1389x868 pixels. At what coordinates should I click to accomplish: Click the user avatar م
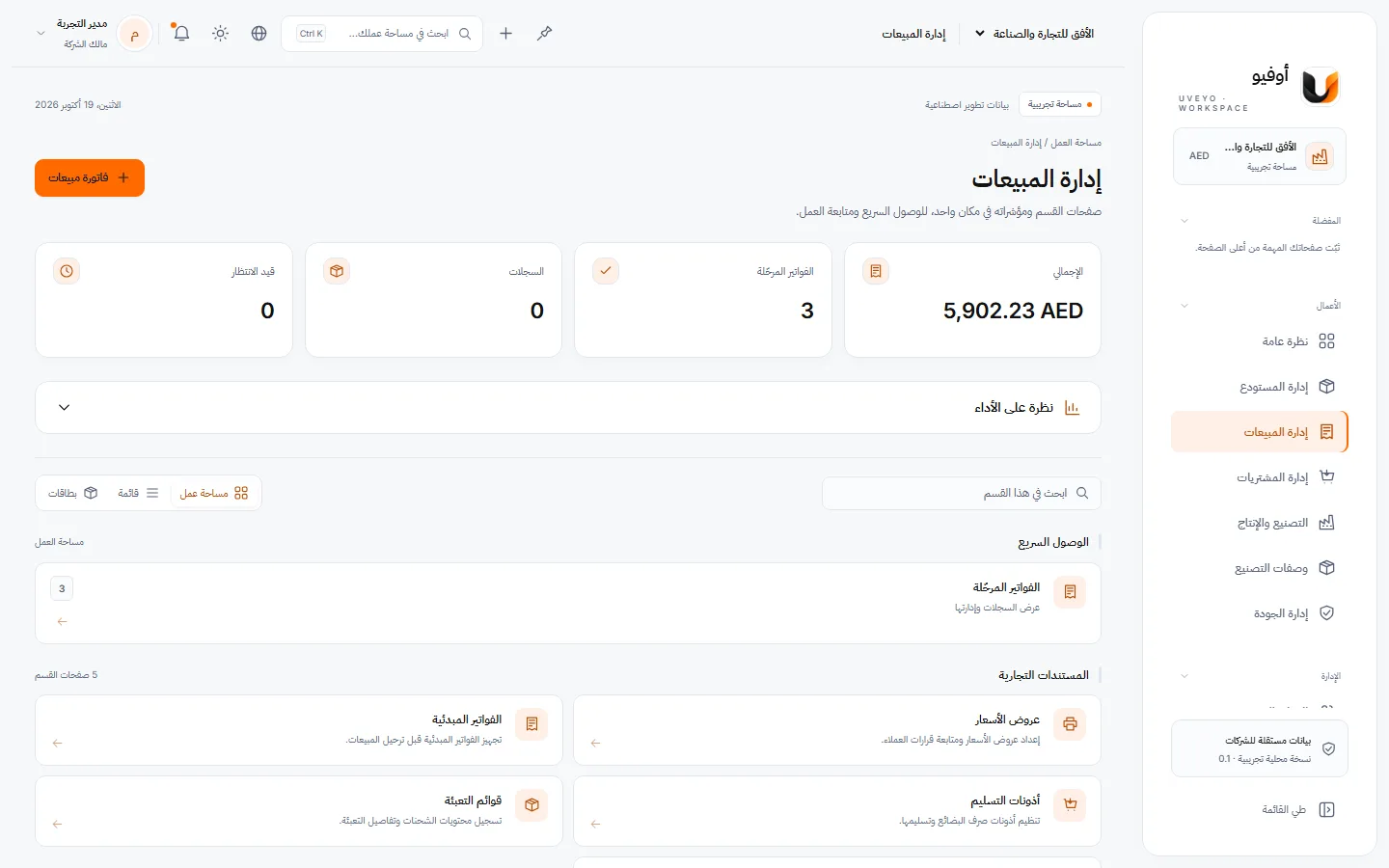pos(135,35)
